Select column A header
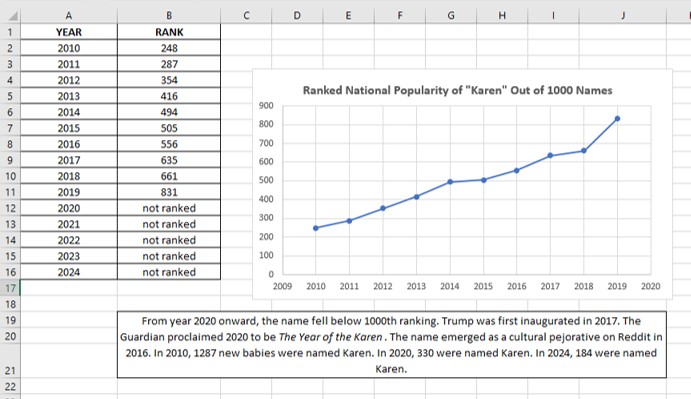Image resolution: width=691 pixels, height=399 pixels. click(x=69, y=15)
